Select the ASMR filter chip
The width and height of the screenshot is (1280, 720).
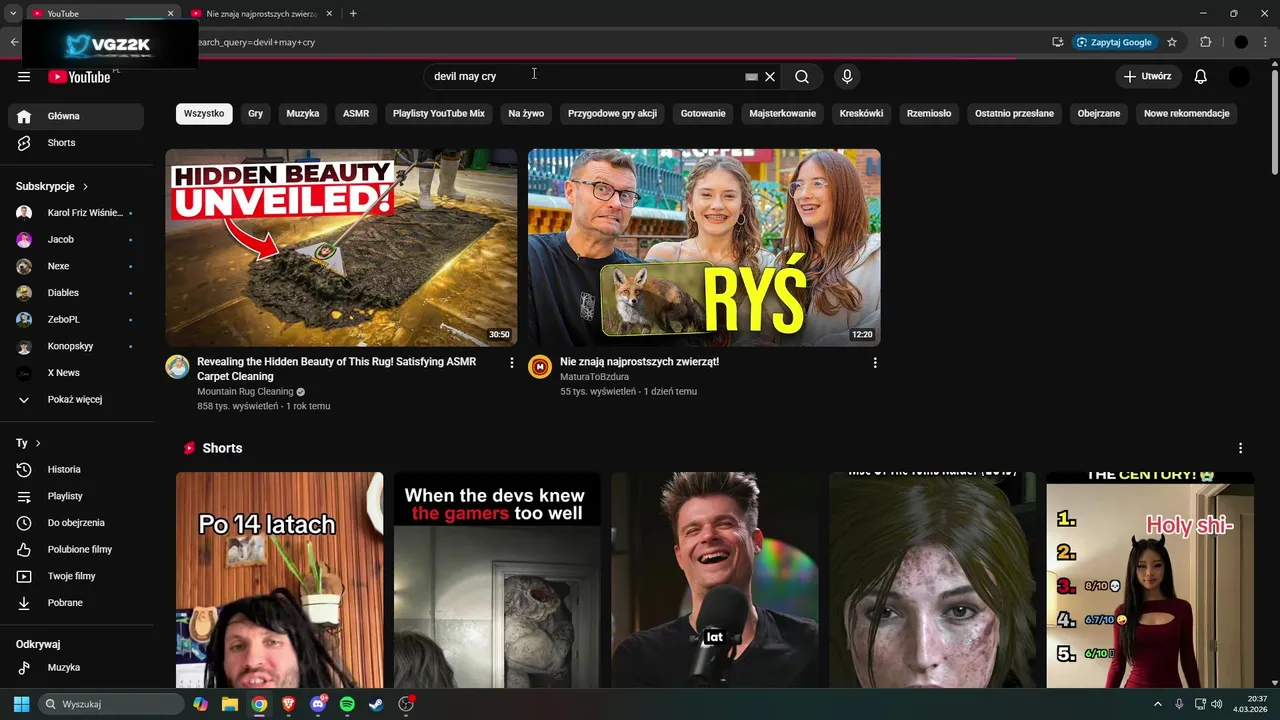click(x=356, y=113)
